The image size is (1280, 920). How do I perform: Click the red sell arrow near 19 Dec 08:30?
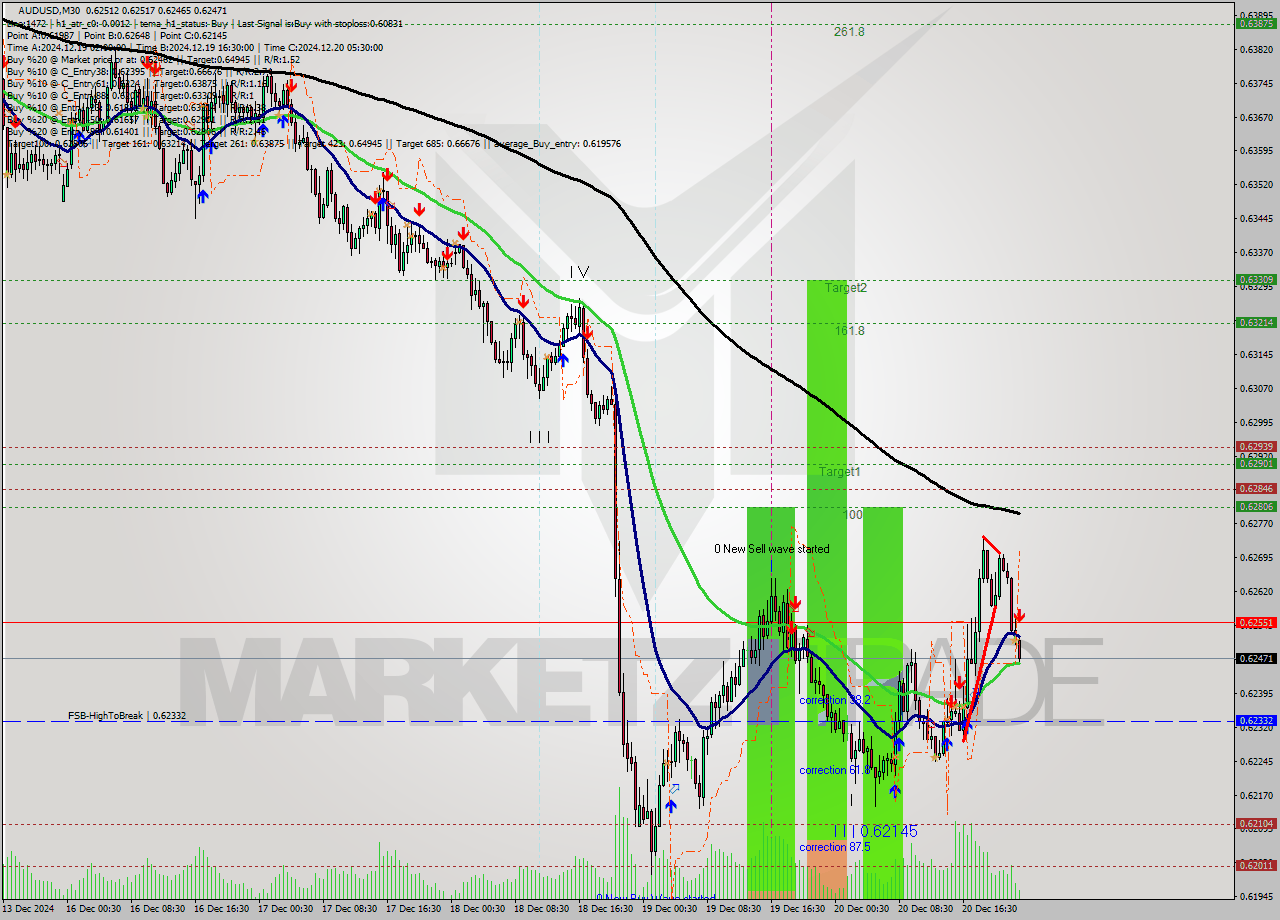tap(795, 602)
